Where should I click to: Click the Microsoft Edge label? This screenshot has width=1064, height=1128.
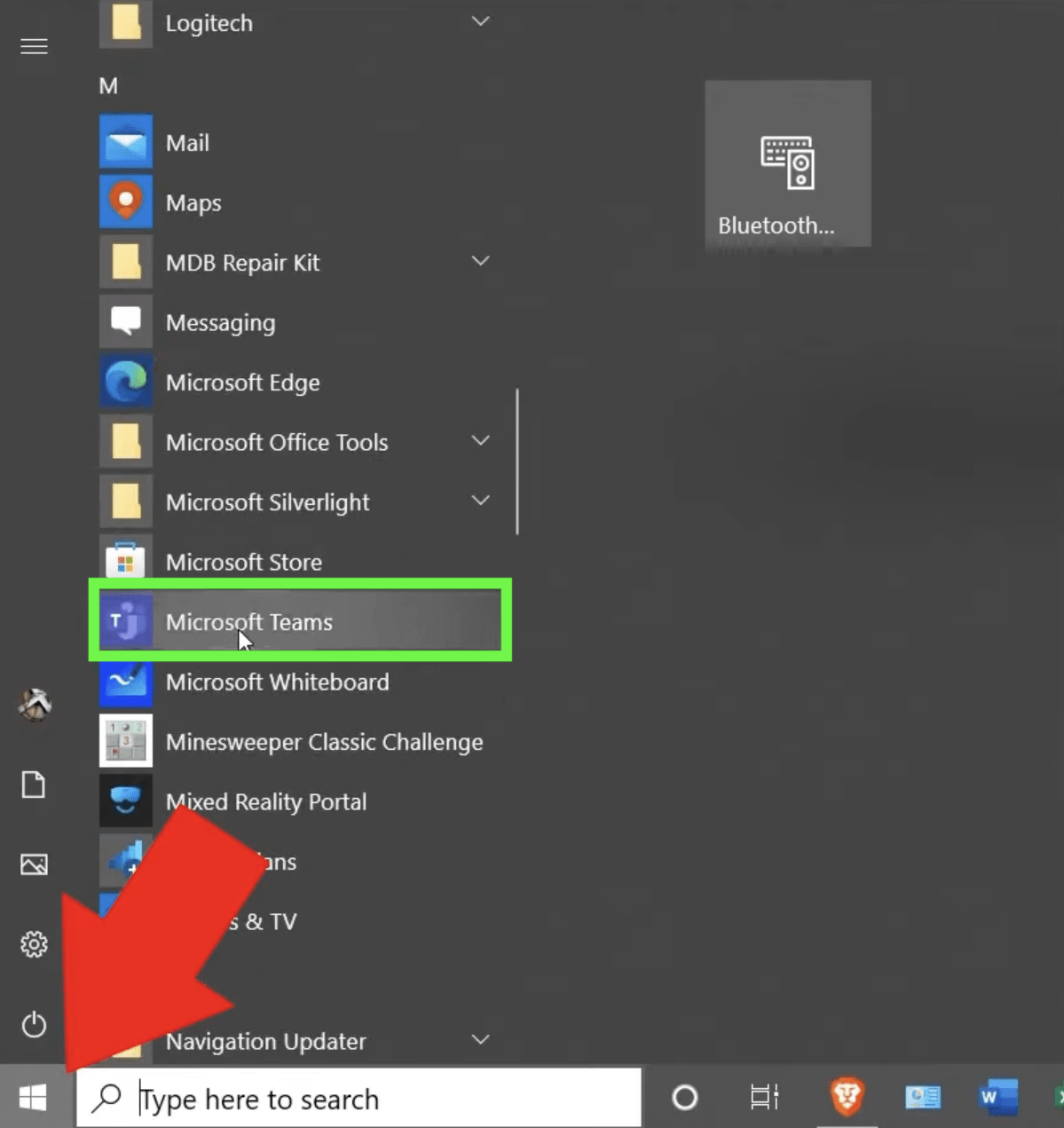pyautogui.click(x=242, y=383)
